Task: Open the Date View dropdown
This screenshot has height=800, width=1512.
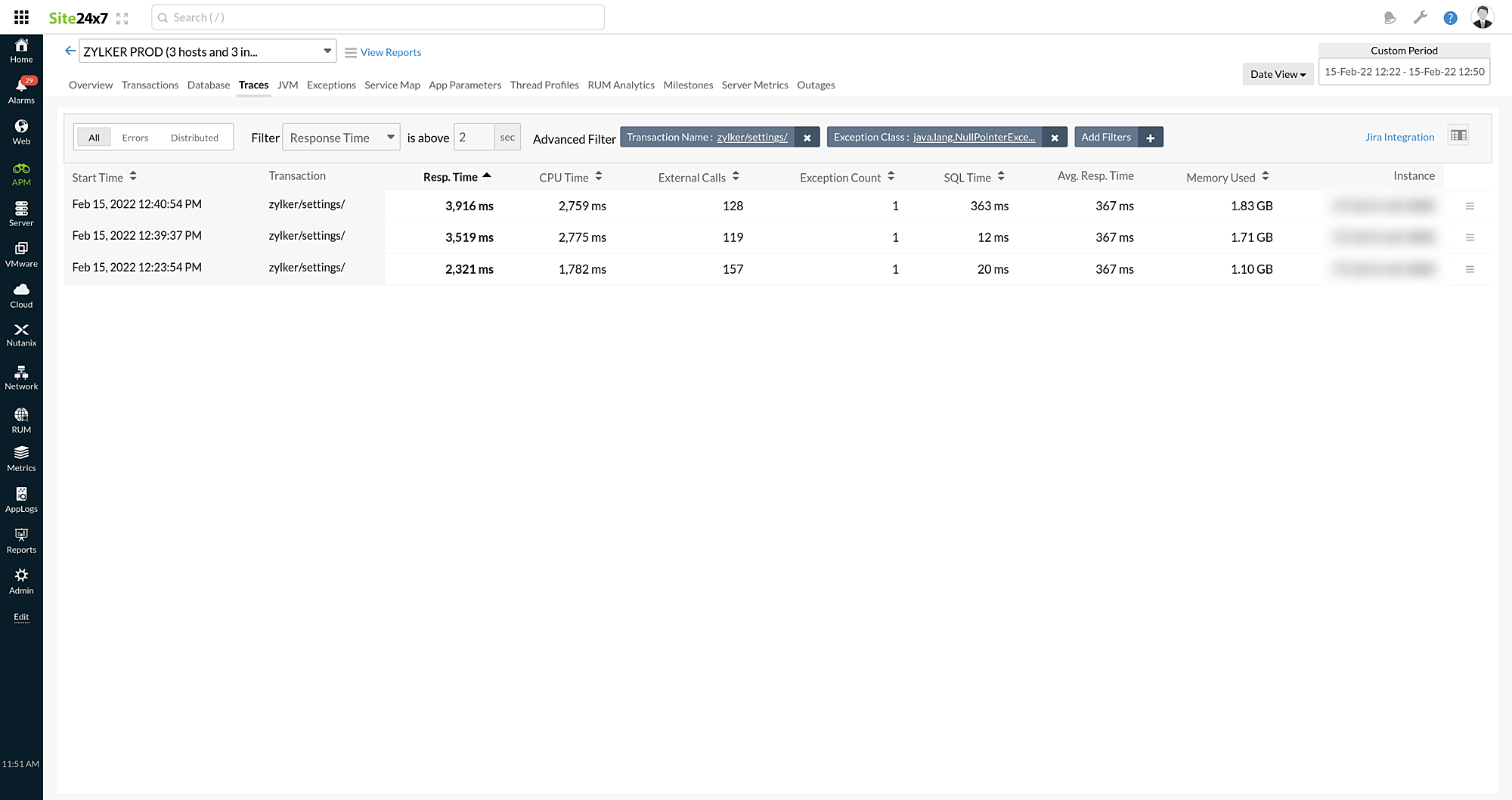Action: click(x=1278, y=74)
